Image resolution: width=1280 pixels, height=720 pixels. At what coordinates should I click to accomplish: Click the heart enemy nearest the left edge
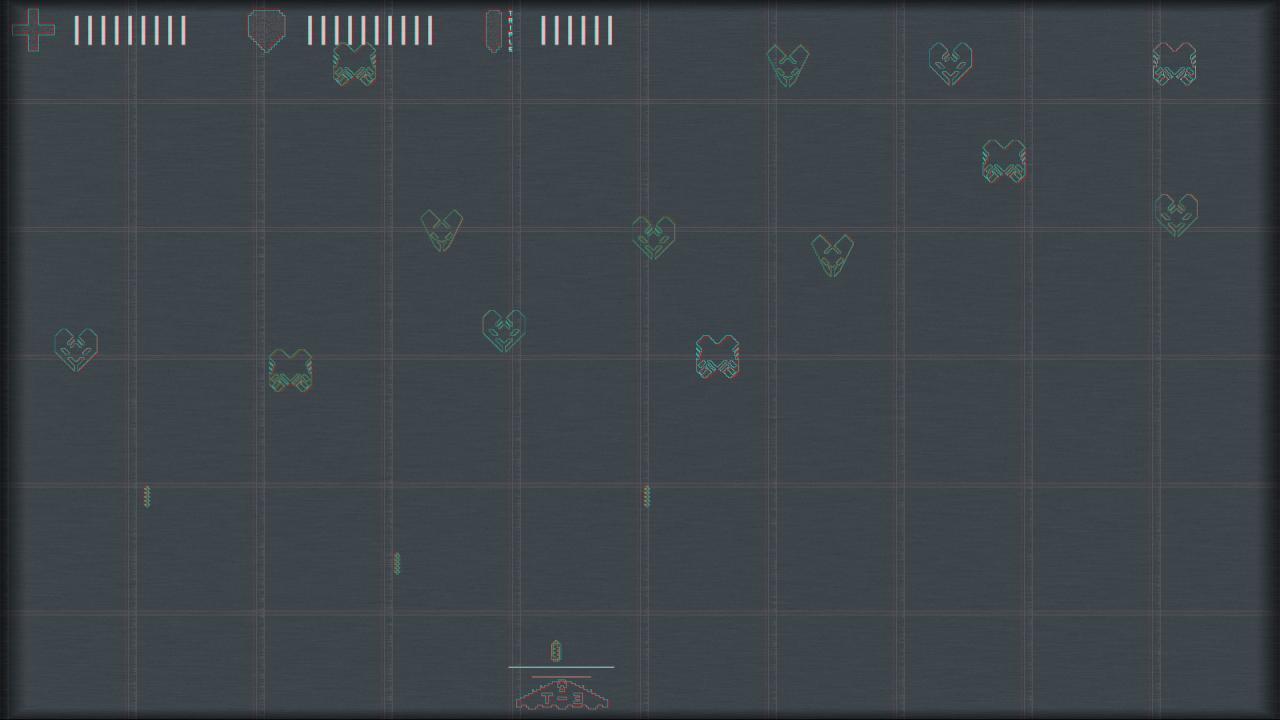tap(76, 349)
